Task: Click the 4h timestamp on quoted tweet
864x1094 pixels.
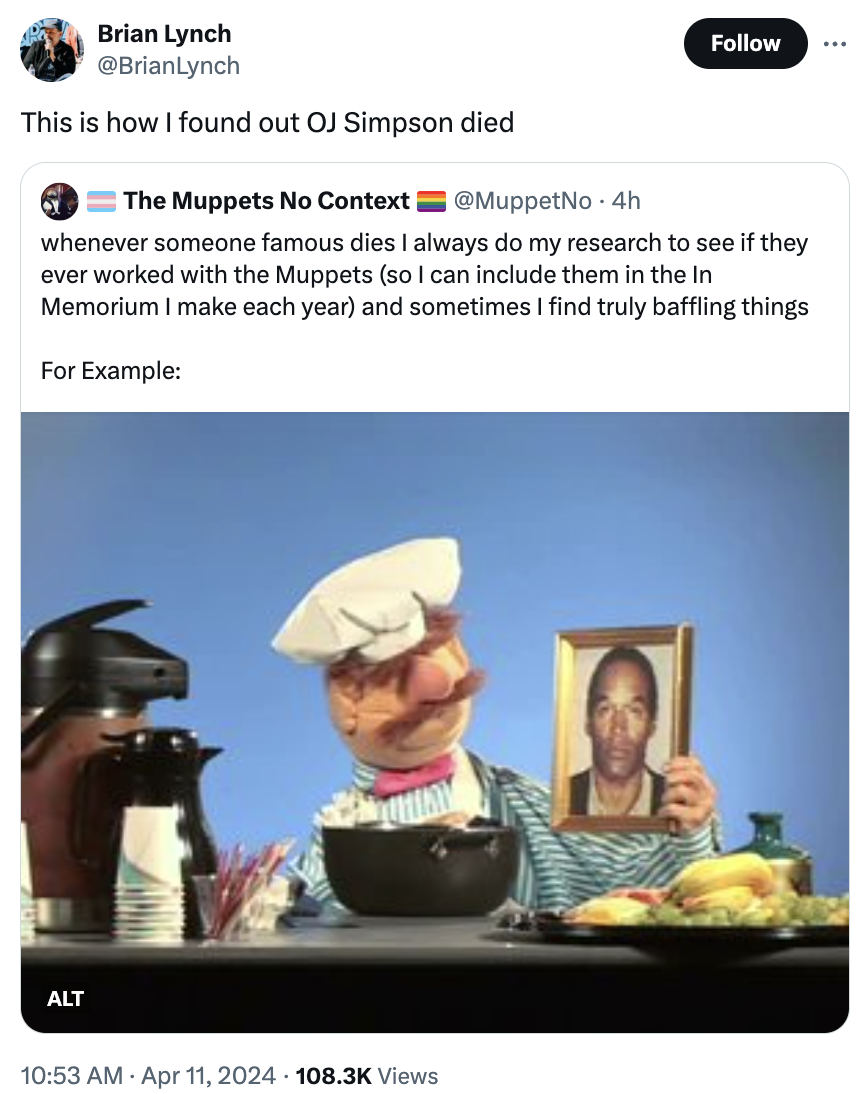Action: tap(626, 201)
